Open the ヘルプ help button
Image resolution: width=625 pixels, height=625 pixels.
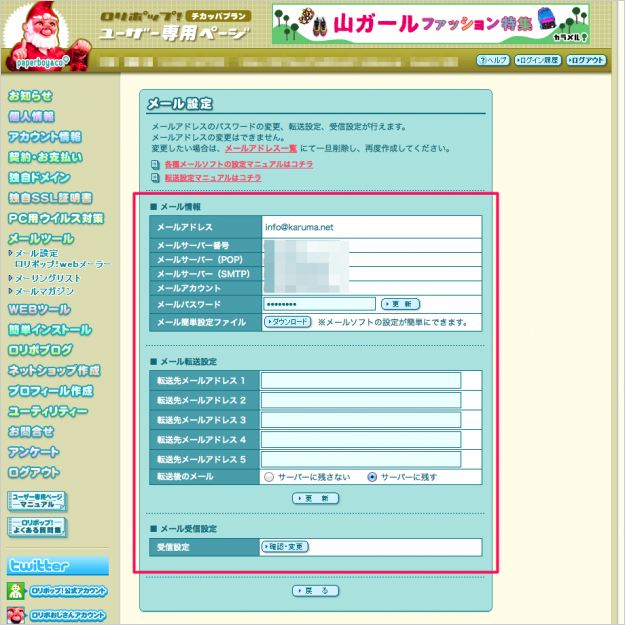pos(493,60)
